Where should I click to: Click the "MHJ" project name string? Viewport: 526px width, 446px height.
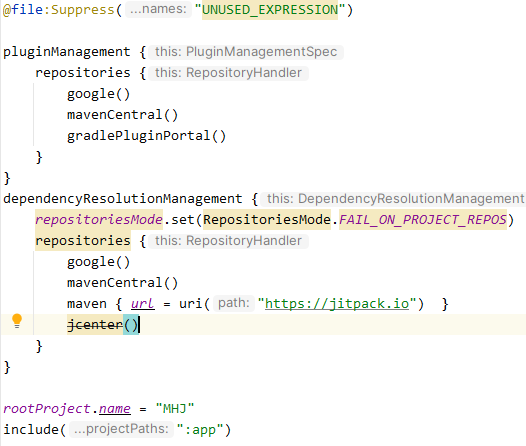[175, 409]
